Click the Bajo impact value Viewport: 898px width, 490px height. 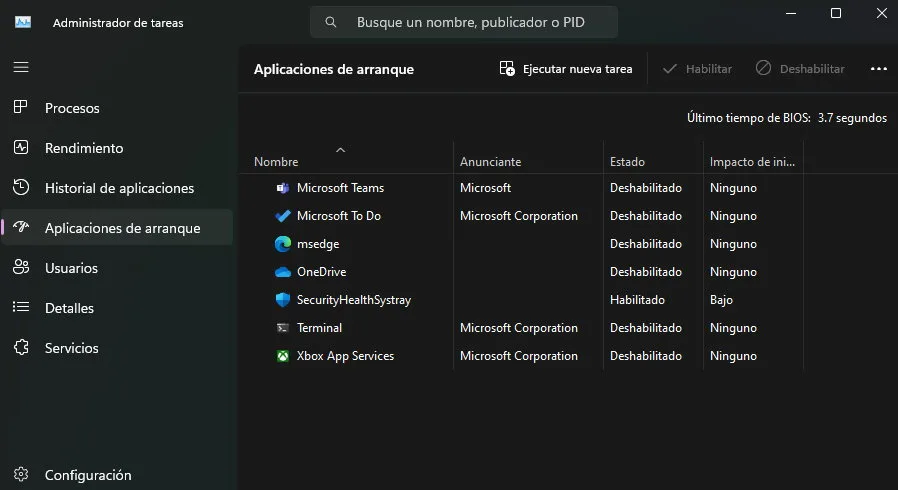coord(721,300)
